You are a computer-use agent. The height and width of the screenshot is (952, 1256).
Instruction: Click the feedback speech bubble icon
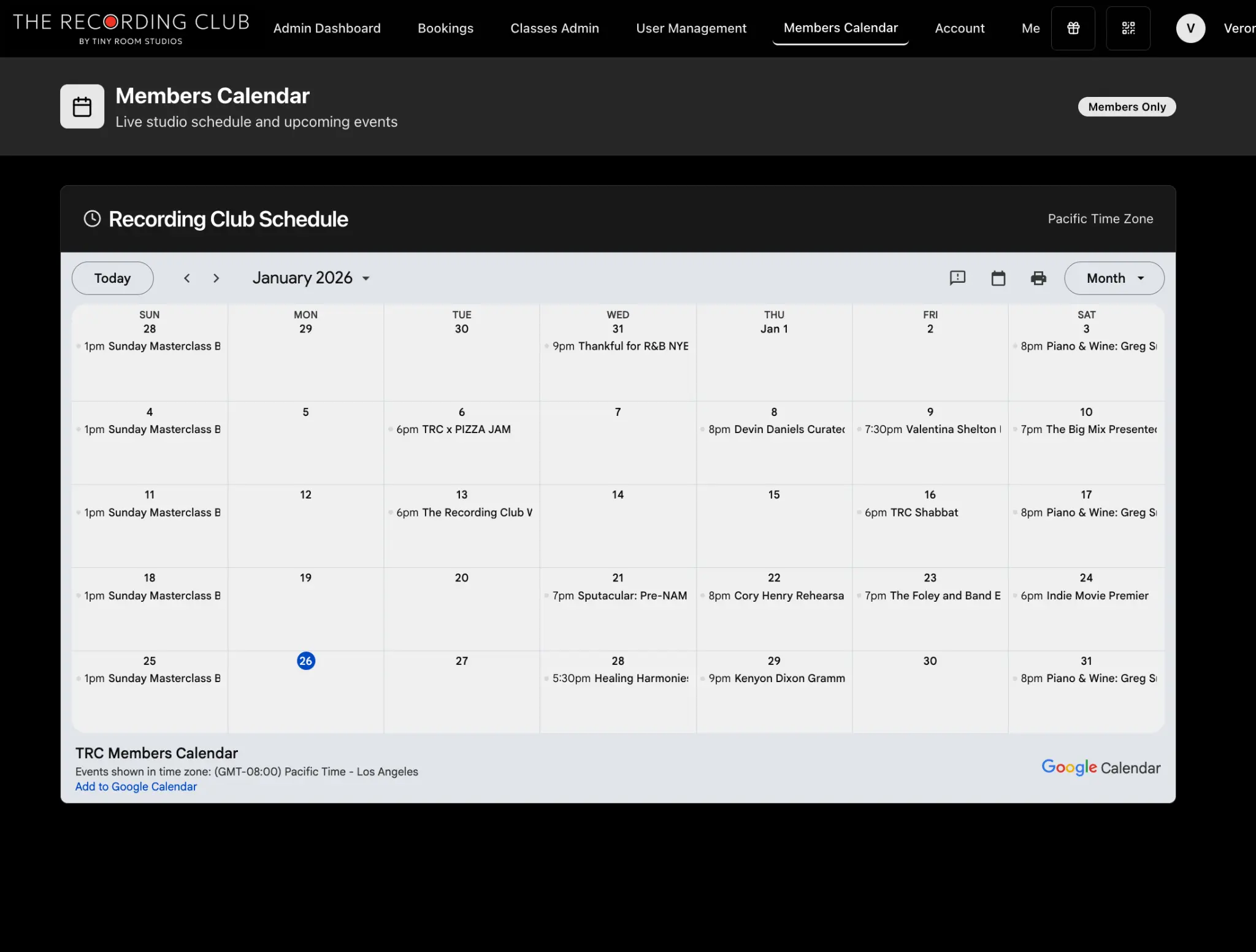pyautogui.click(x=957, y=278)
